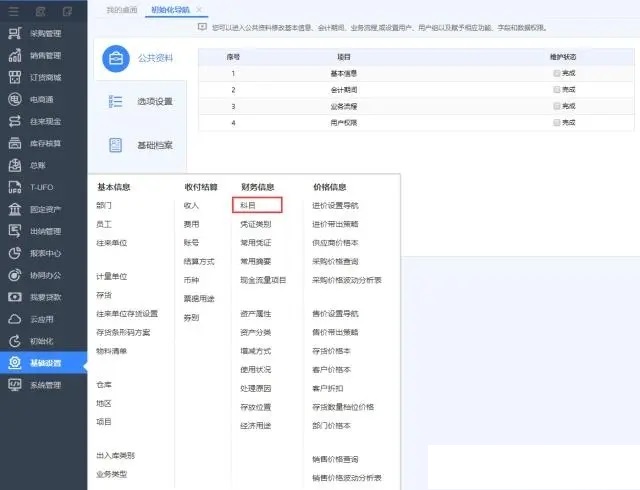Open 存货条形码方案 menu entry
The image size is (640, 490).
[x=123, y=332]
